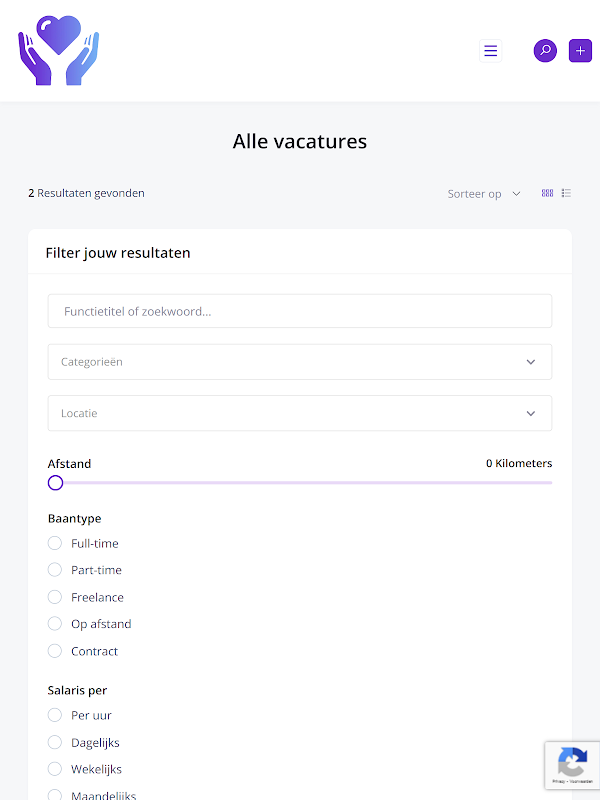Viewport: 600px width, 800px height.
Task: Choose Freelance as job type
Action: click(55, 597)
